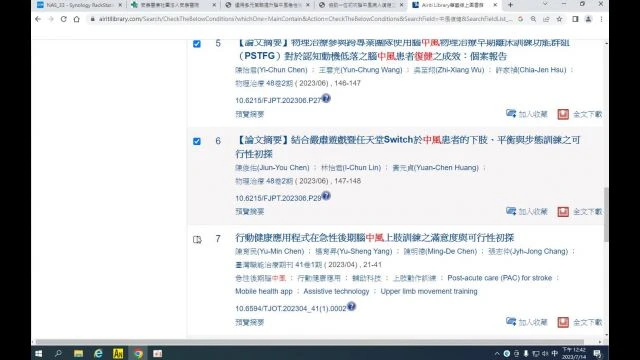Open the Windows Start menu
Image resolution: width=640 pixels, height=360 pixels.
point(38,353)
